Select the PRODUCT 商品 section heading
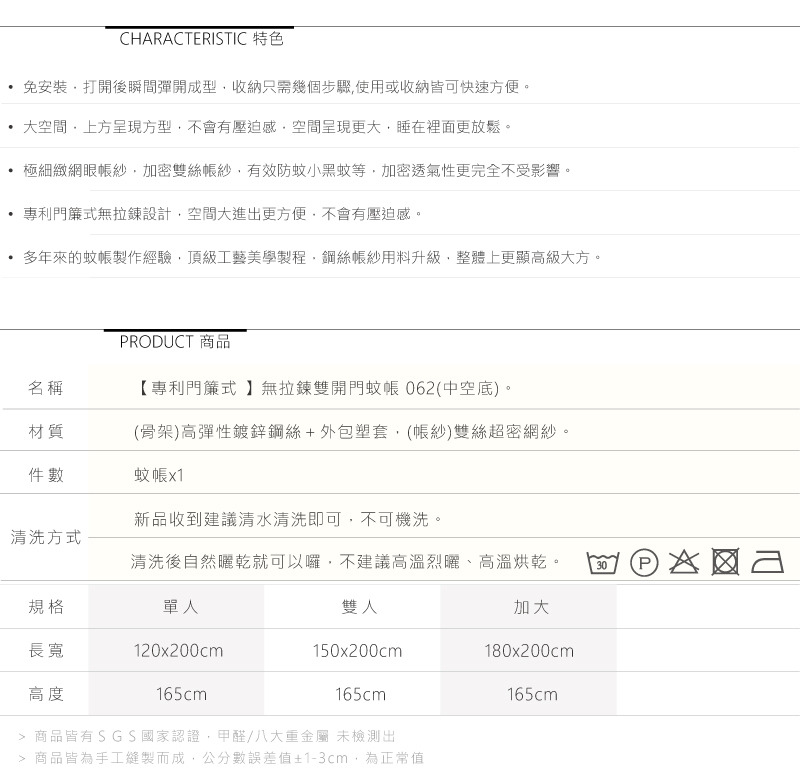The height and width of the screenshot is (781, 800). 175,342
